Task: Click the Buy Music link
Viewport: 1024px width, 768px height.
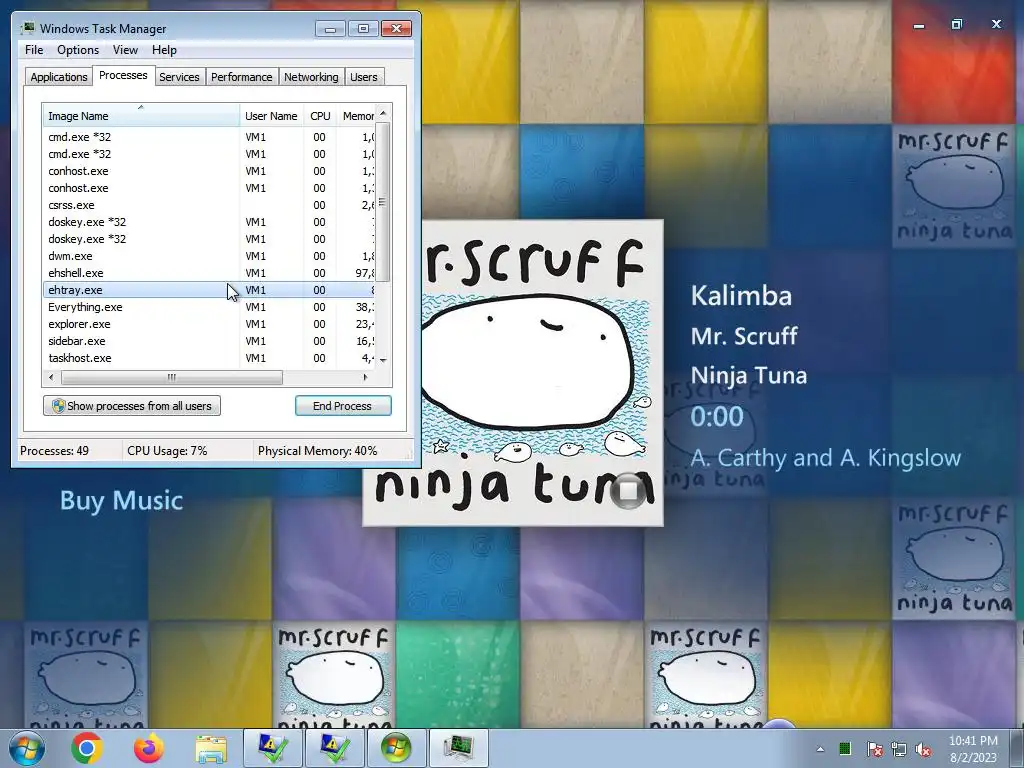Action: coord(121,500)
